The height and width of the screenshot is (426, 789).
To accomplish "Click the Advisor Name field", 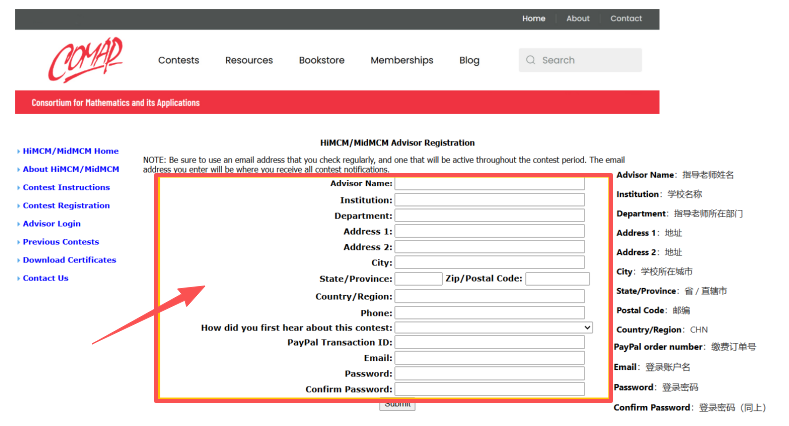I will [x=490, y=184].
